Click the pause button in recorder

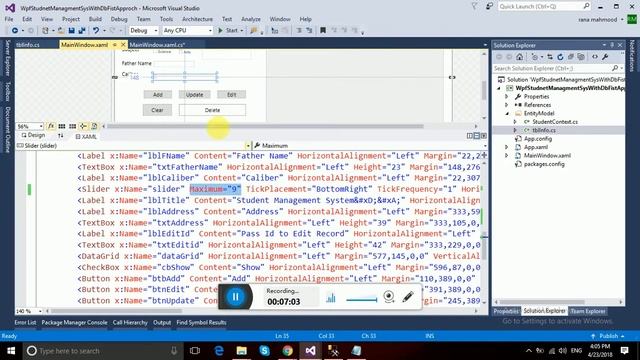click(x=236, y=297)
